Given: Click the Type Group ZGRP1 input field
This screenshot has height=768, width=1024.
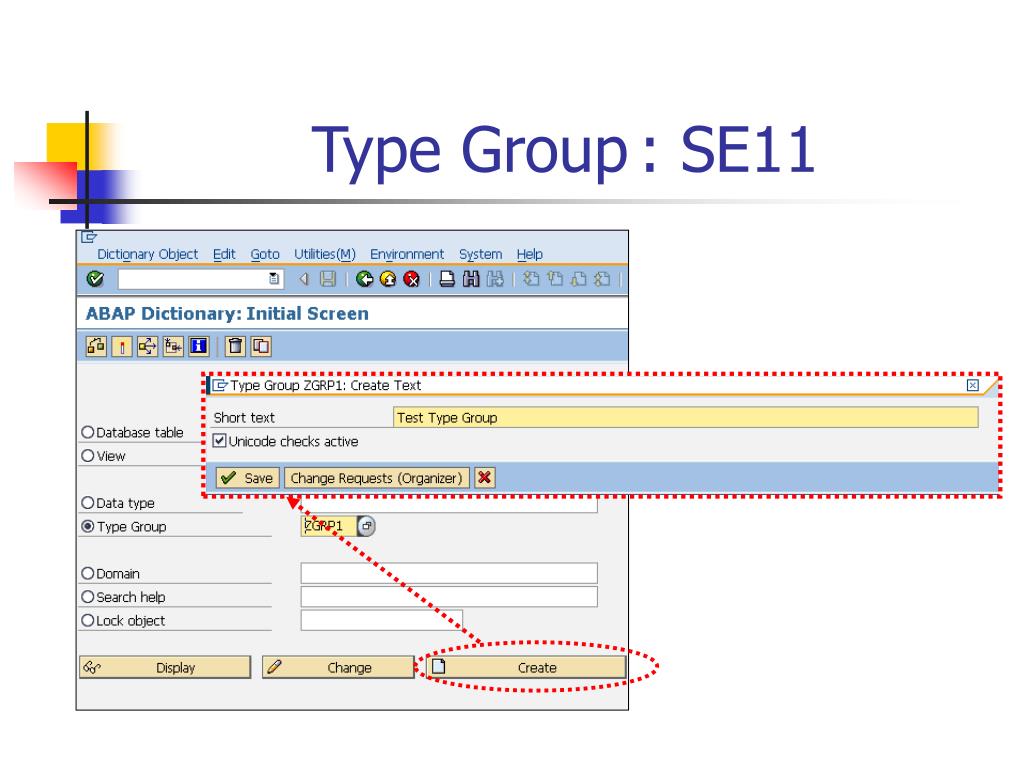Looking at the screenshot, I should (x=328, y=526).
